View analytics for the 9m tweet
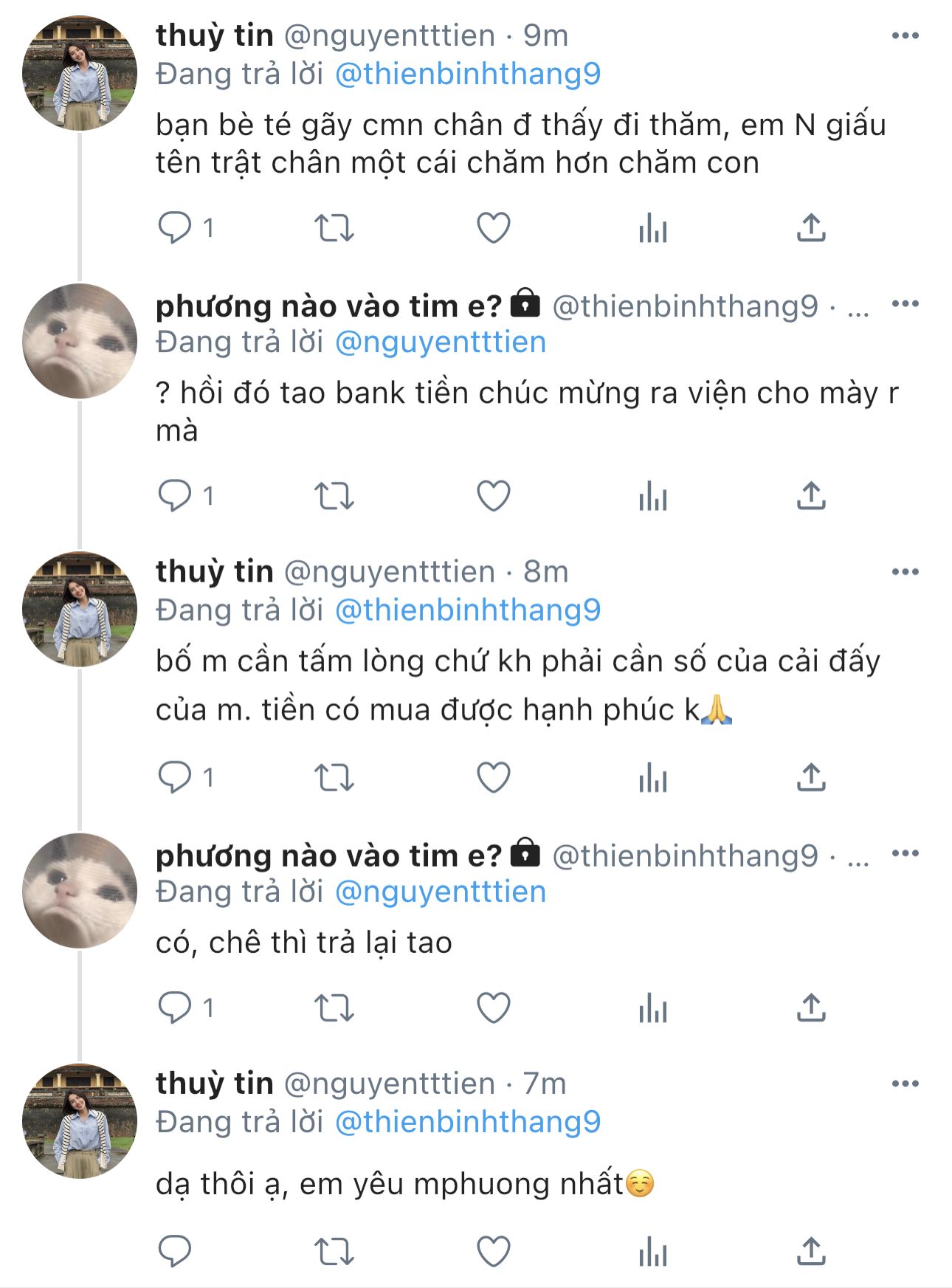 click(653, 227)
